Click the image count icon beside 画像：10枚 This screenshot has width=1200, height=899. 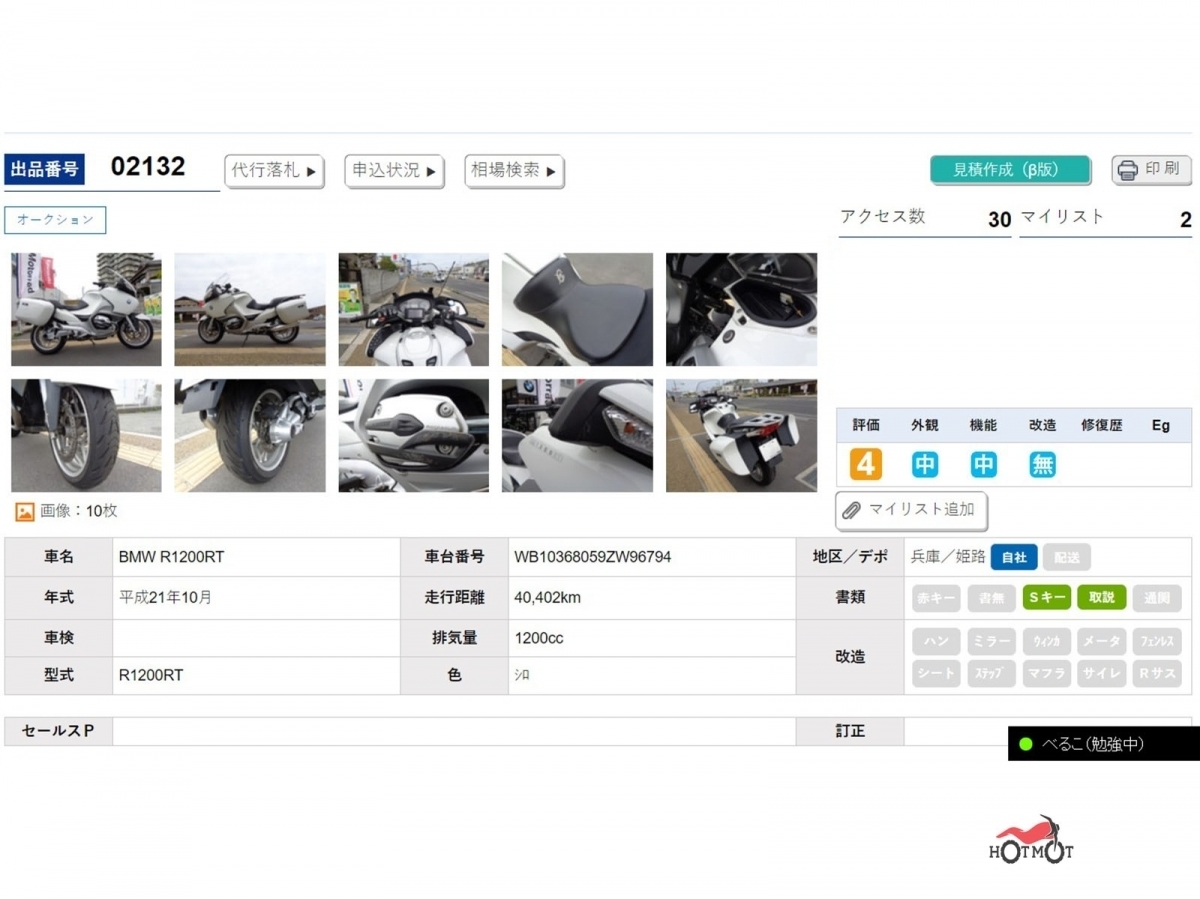pos(25,512)
